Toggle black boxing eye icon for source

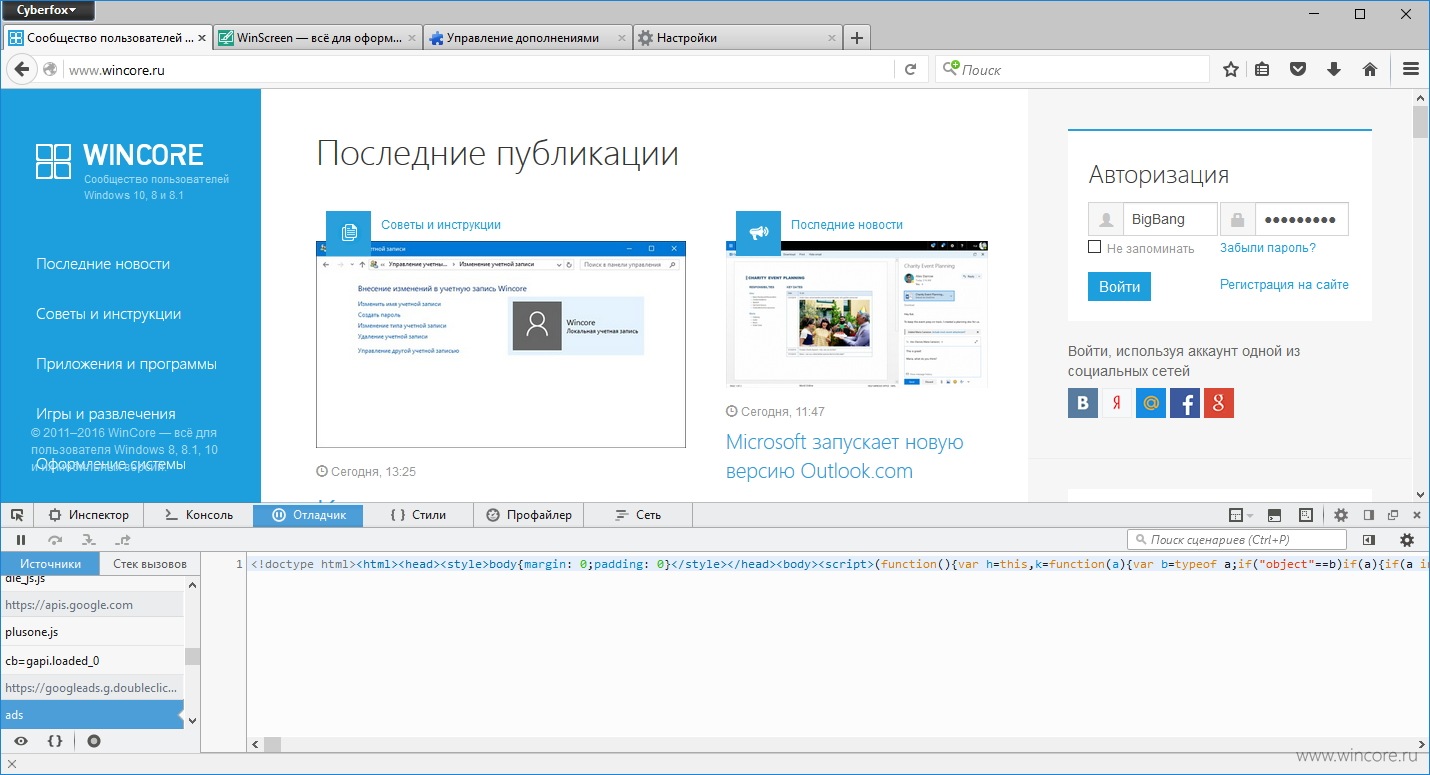click(x=20, y=741)
